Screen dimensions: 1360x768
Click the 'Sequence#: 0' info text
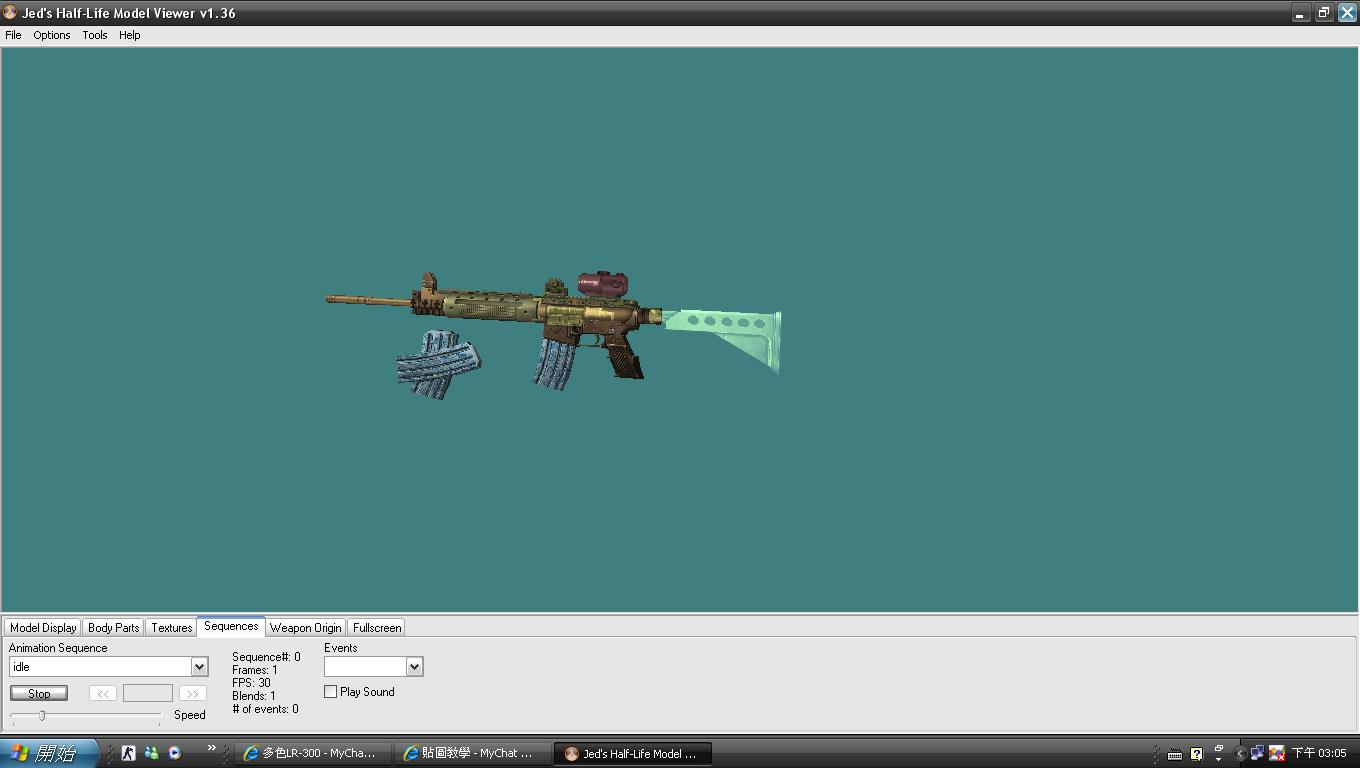coord(266,657)
